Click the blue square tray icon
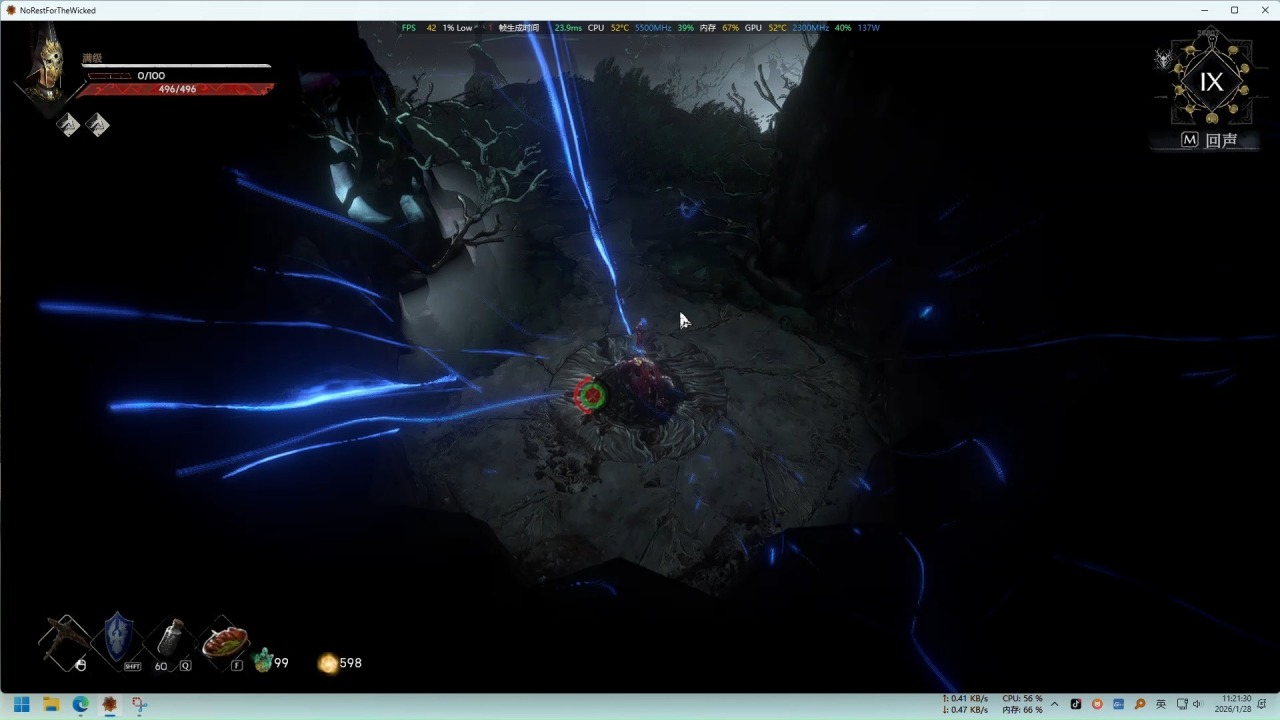The width and height of the screenshot is (1280, 720). (x=1118, y=704)
